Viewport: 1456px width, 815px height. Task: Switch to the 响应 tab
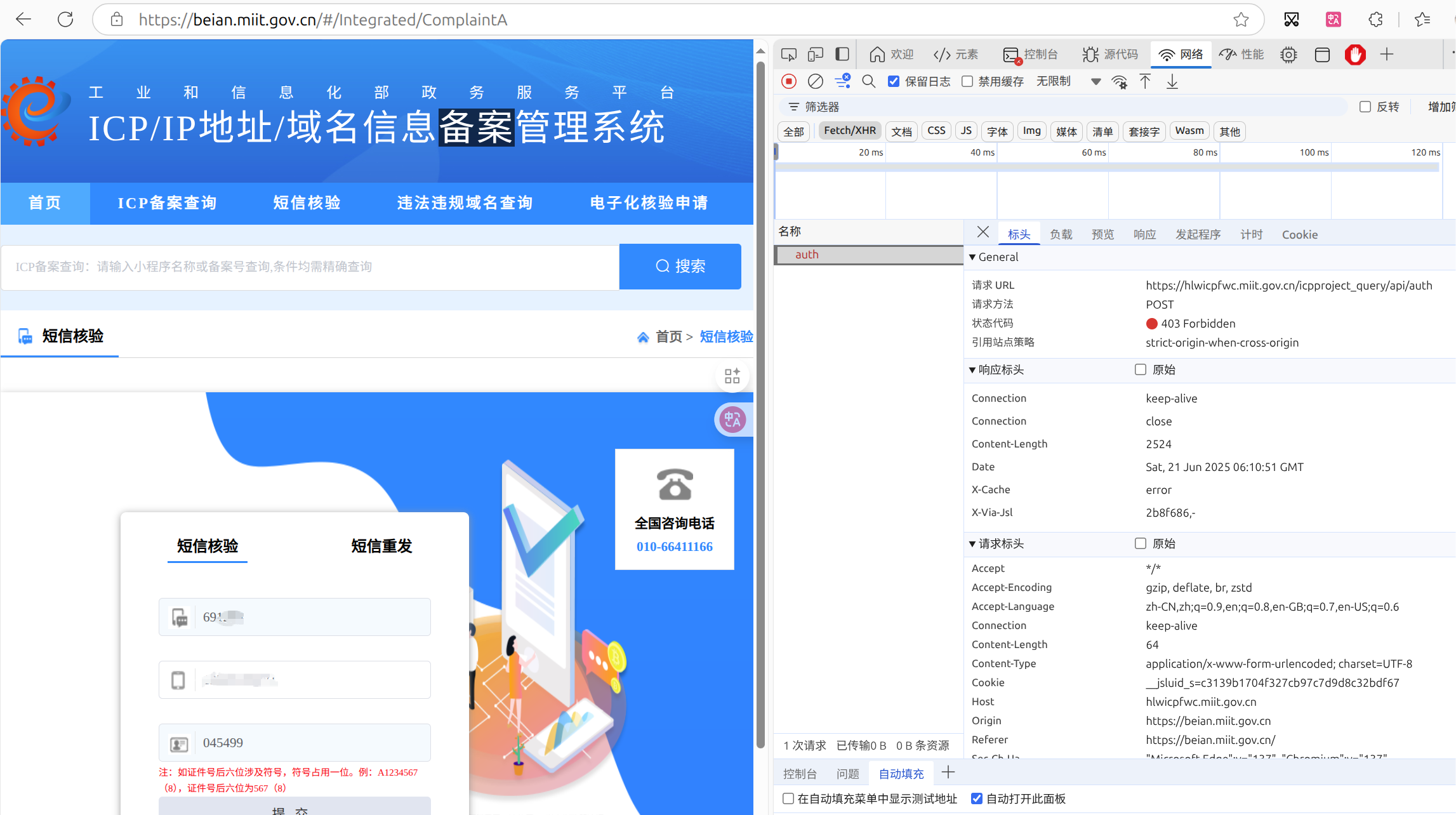(x=1144, y=234)
